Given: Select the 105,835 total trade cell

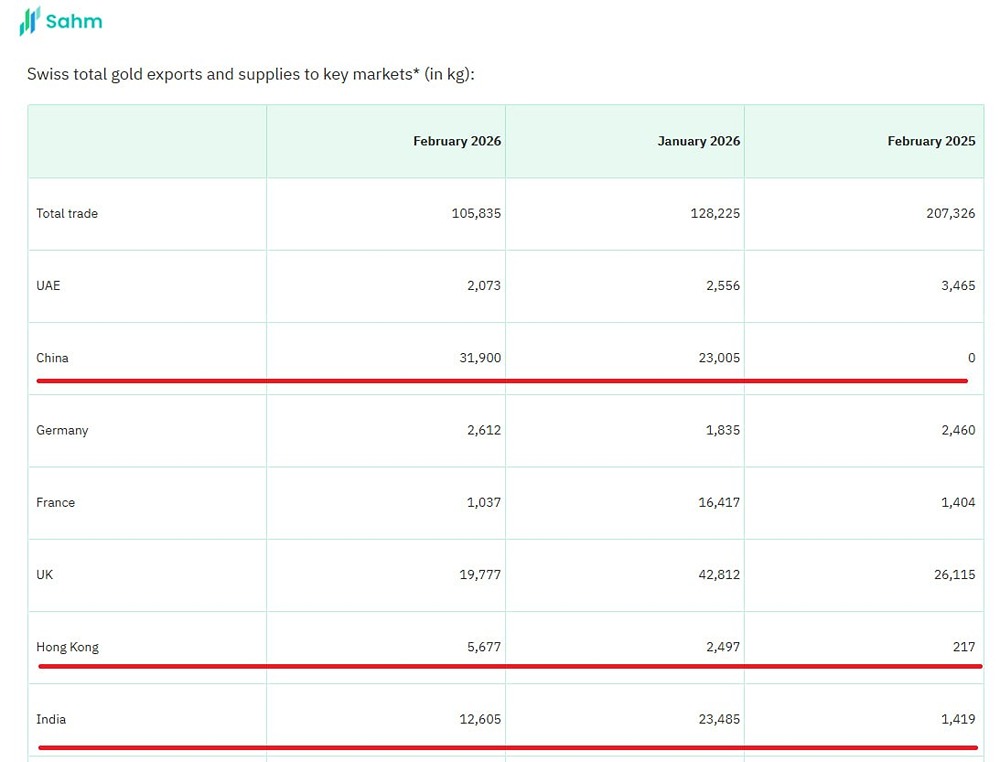Looking at the screenshot, I should click(476, 213).
